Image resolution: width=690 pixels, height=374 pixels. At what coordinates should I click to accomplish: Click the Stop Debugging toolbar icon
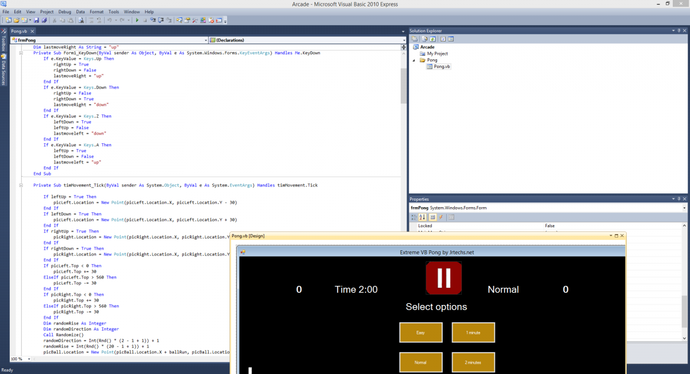point(145,20)
